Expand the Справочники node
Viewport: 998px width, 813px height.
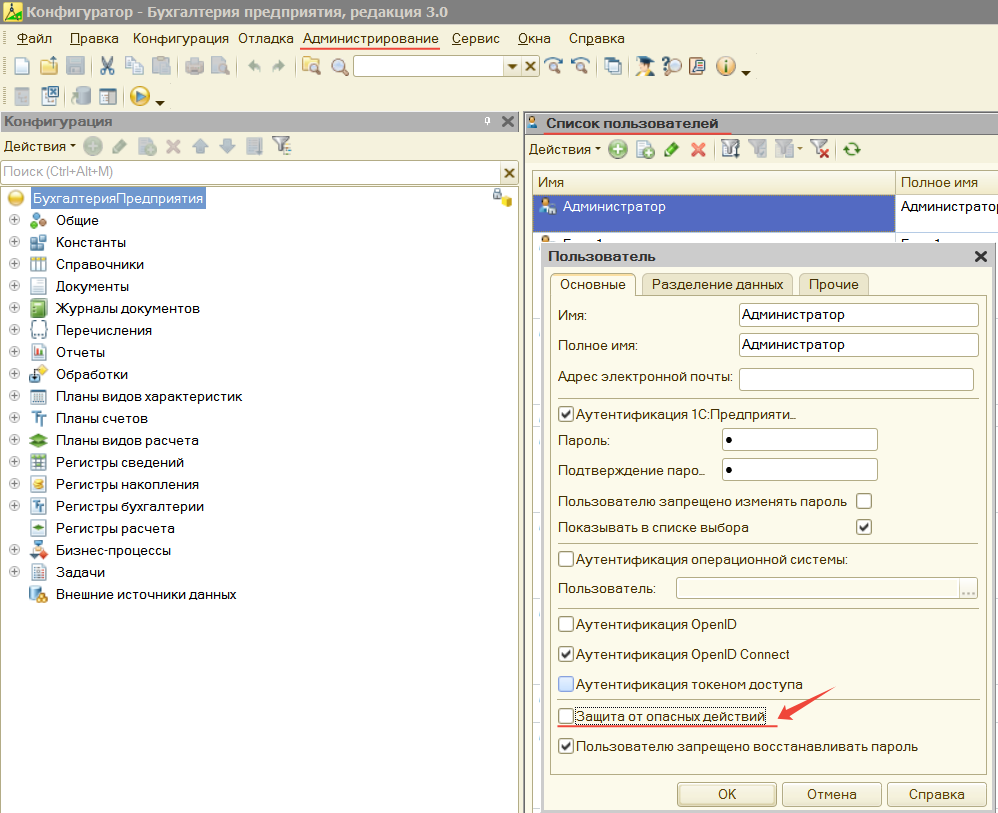pyautogui.click(x=15, y=264)
